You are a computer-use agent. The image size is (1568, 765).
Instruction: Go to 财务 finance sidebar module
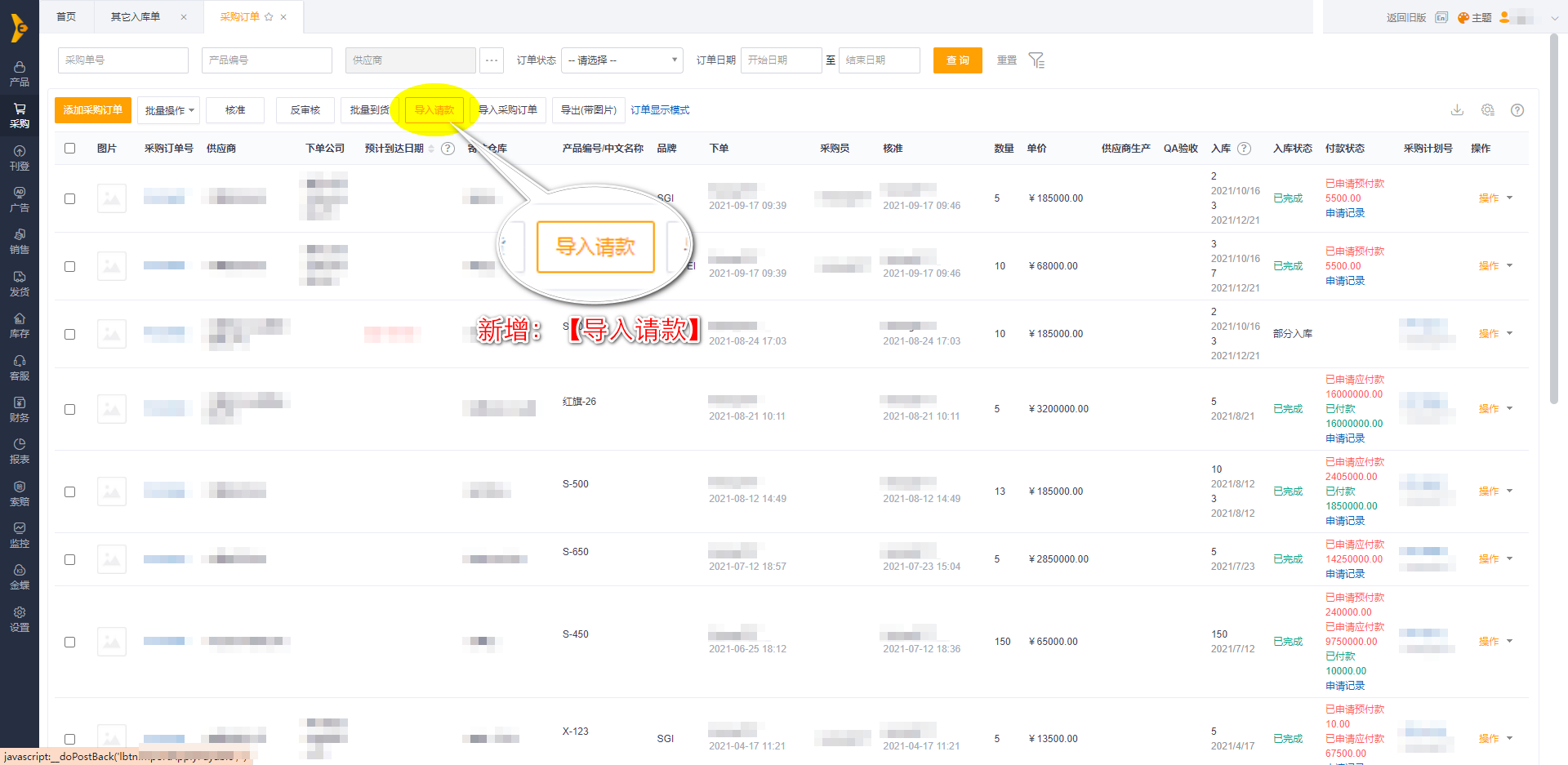[x=20, y=409]
